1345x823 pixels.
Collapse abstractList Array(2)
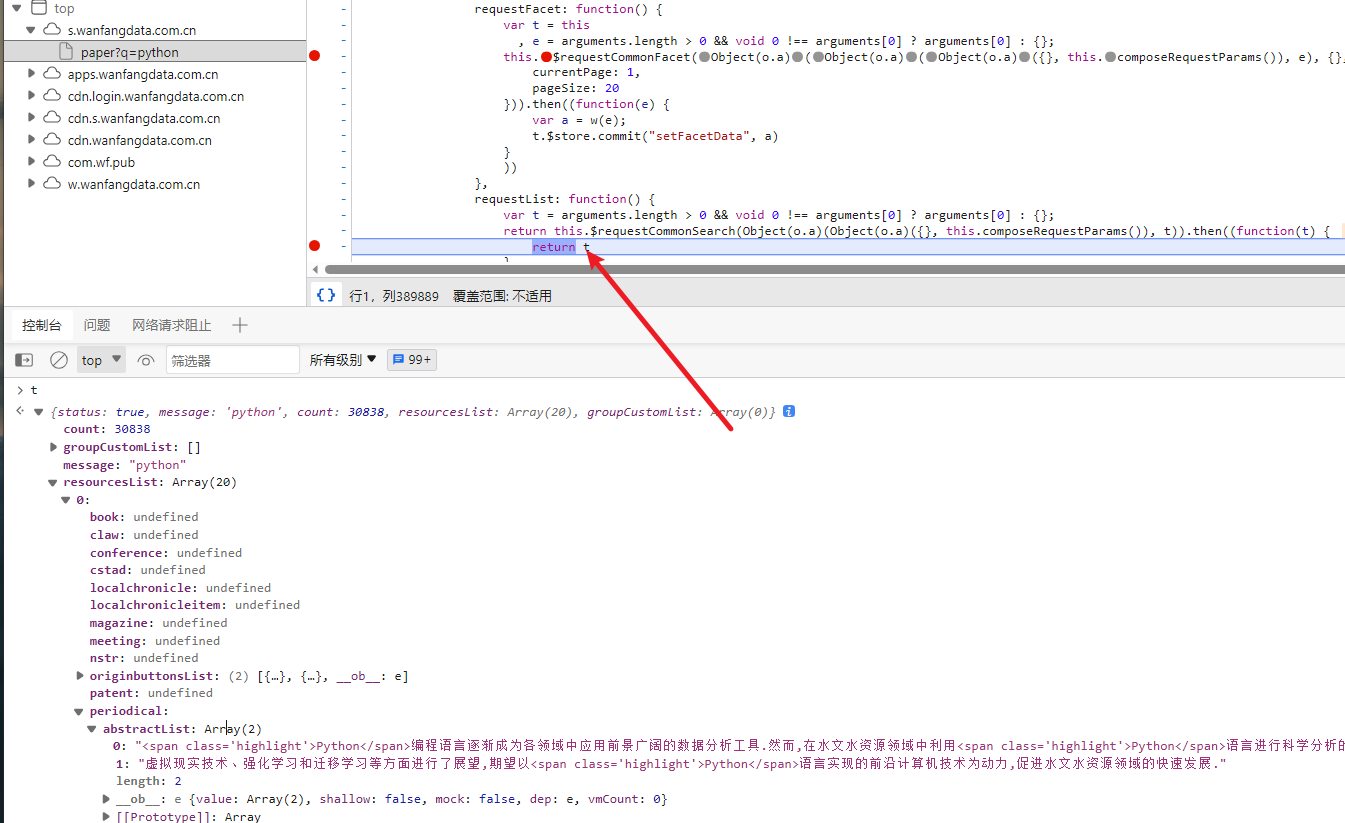(93, 729)
